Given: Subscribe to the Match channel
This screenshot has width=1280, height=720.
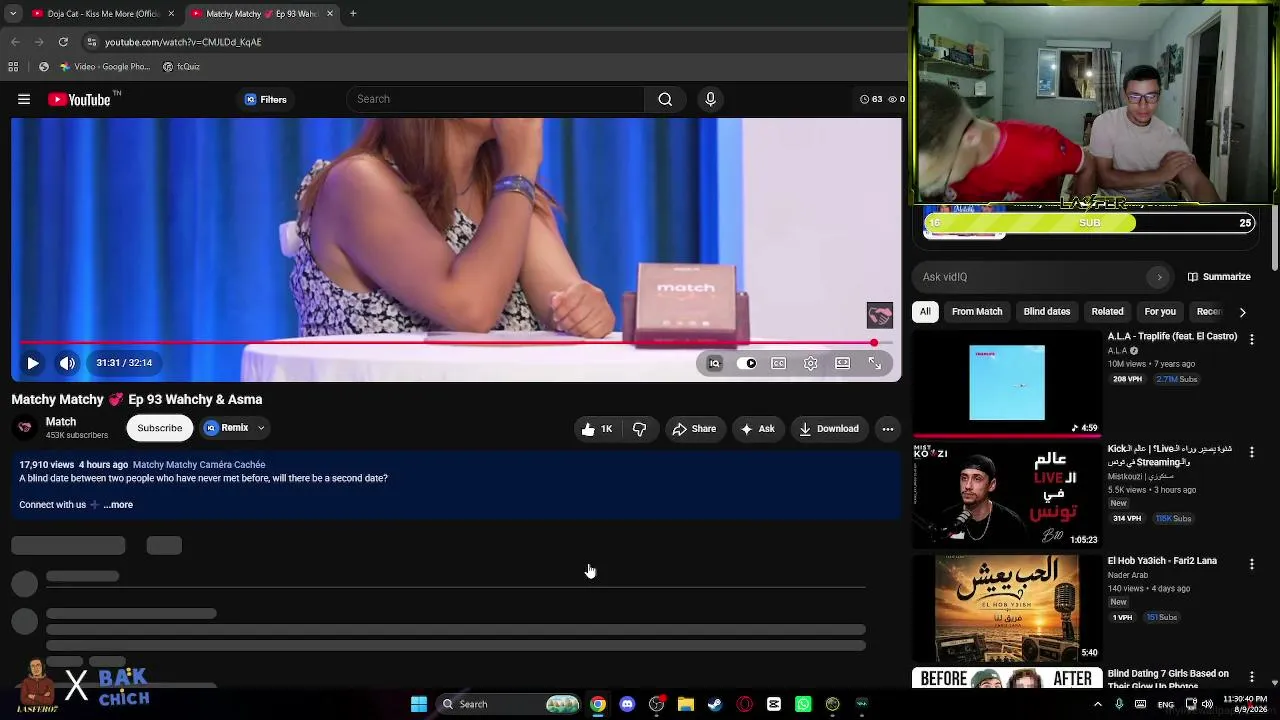Looking at the screenshot, I should [160, 428].
